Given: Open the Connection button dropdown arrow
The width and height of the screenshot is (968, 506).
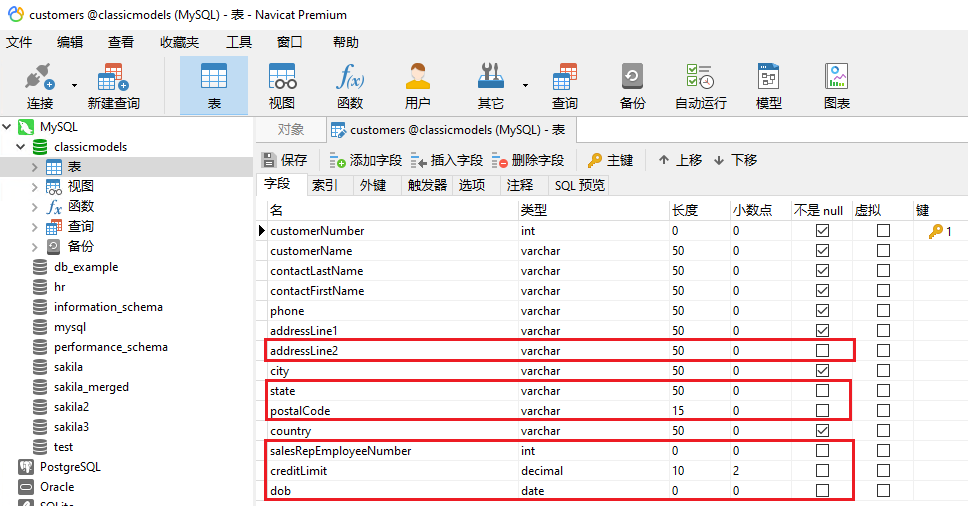Looking at the screenshot, I should 74,85.
